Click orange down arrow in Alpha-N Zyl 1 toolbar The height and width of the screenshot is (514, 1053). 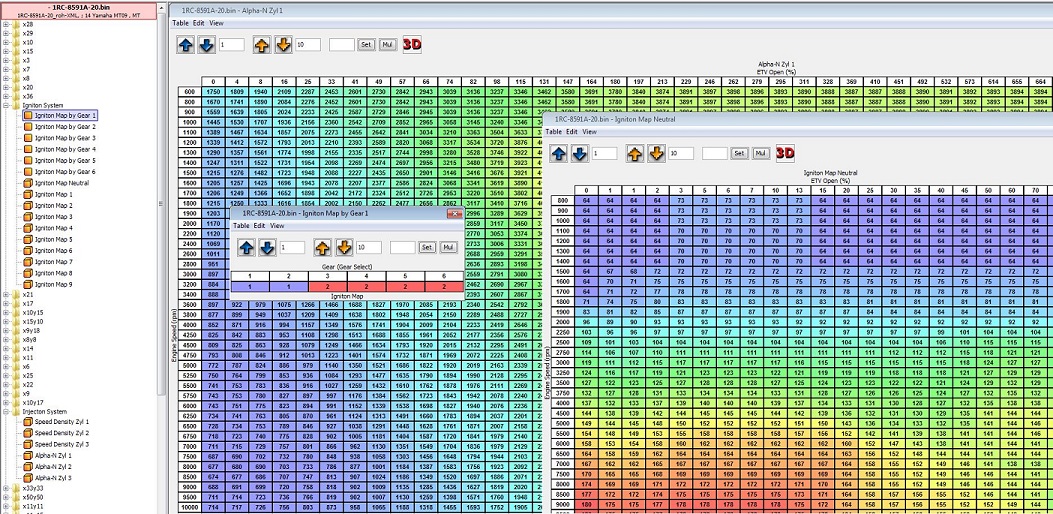coord(285,44)
